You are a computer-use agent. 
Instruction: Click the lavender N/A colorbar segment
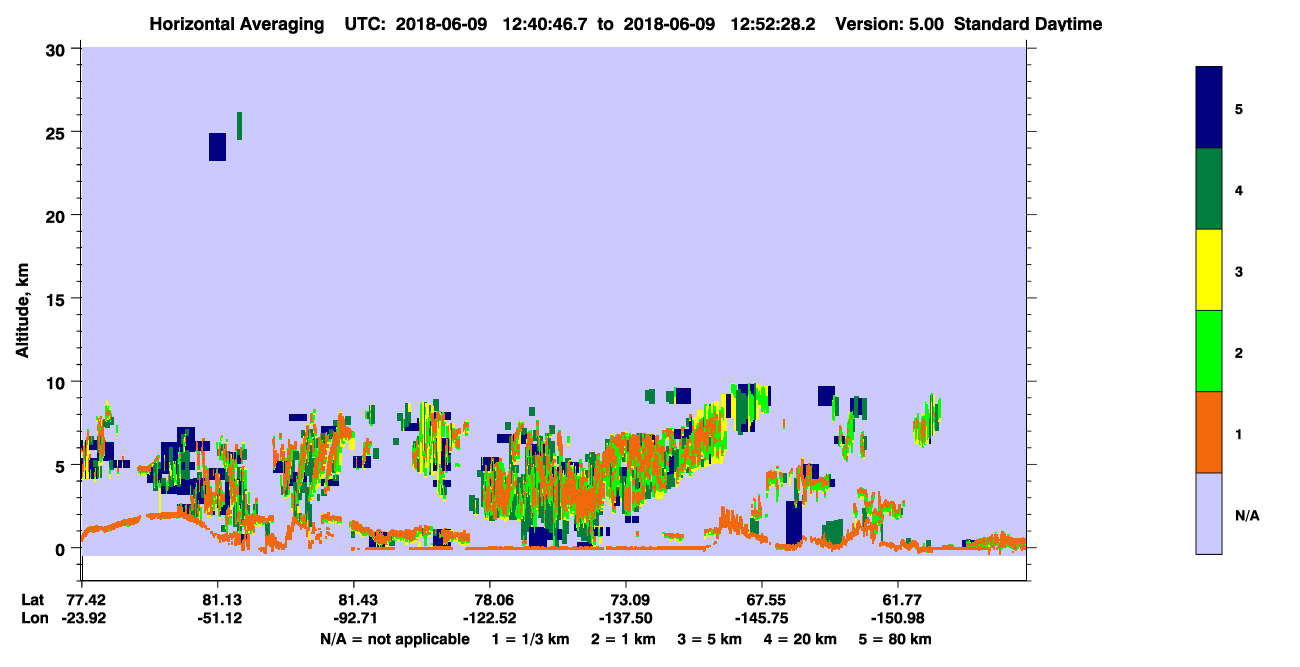(1209, 513)
